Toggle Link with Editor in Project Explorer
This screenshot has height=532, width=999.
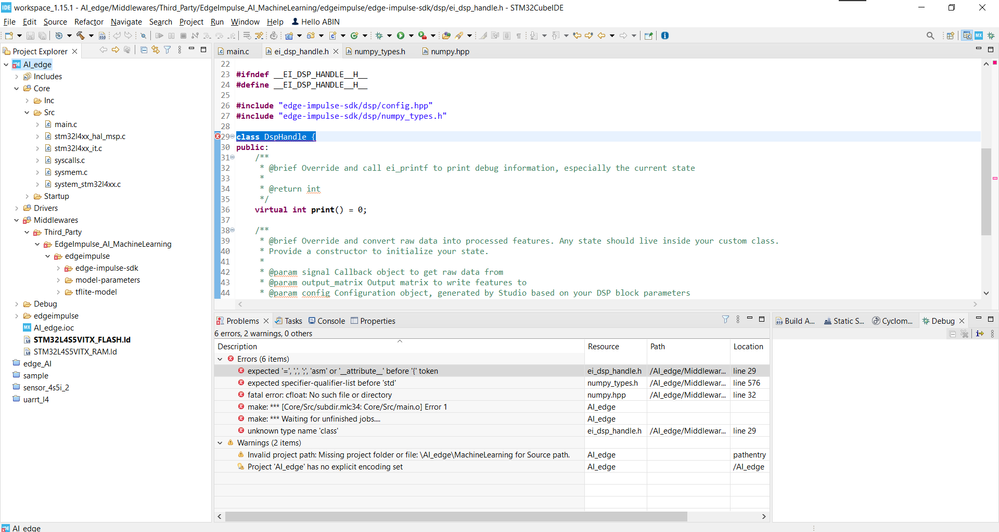(155, 50)
